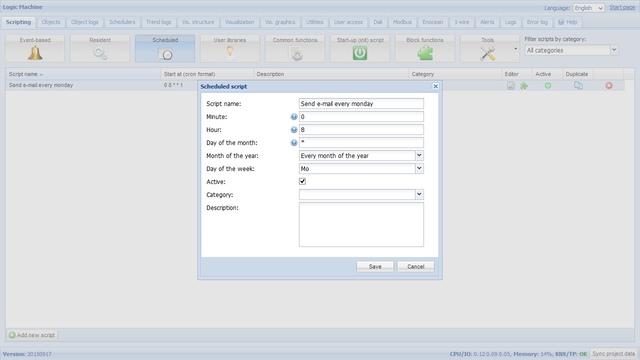
Task: Expand the Category dropdown in dialog
Action: point(419,194)
